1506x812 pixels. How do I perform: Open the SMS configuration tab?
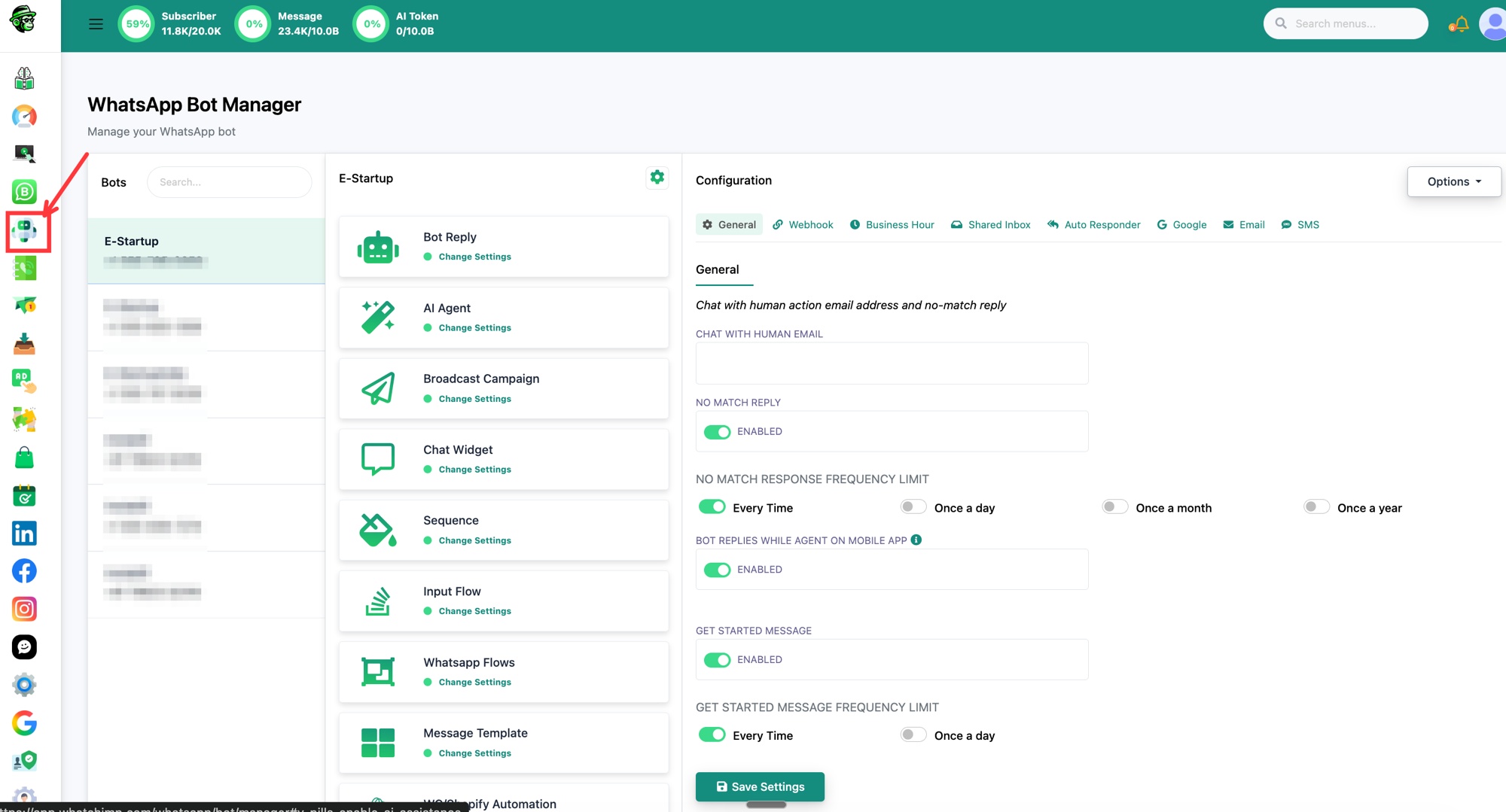(x=1300, y=224)
